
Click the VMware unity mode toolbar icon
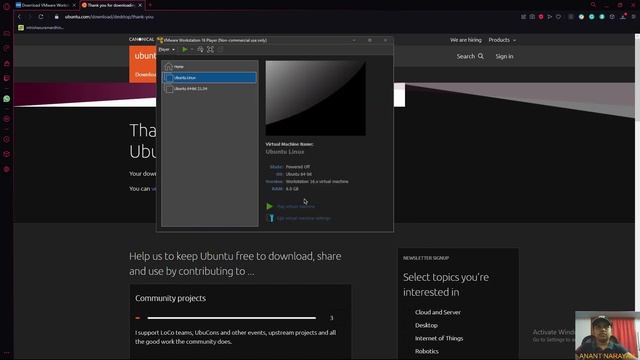220,49
